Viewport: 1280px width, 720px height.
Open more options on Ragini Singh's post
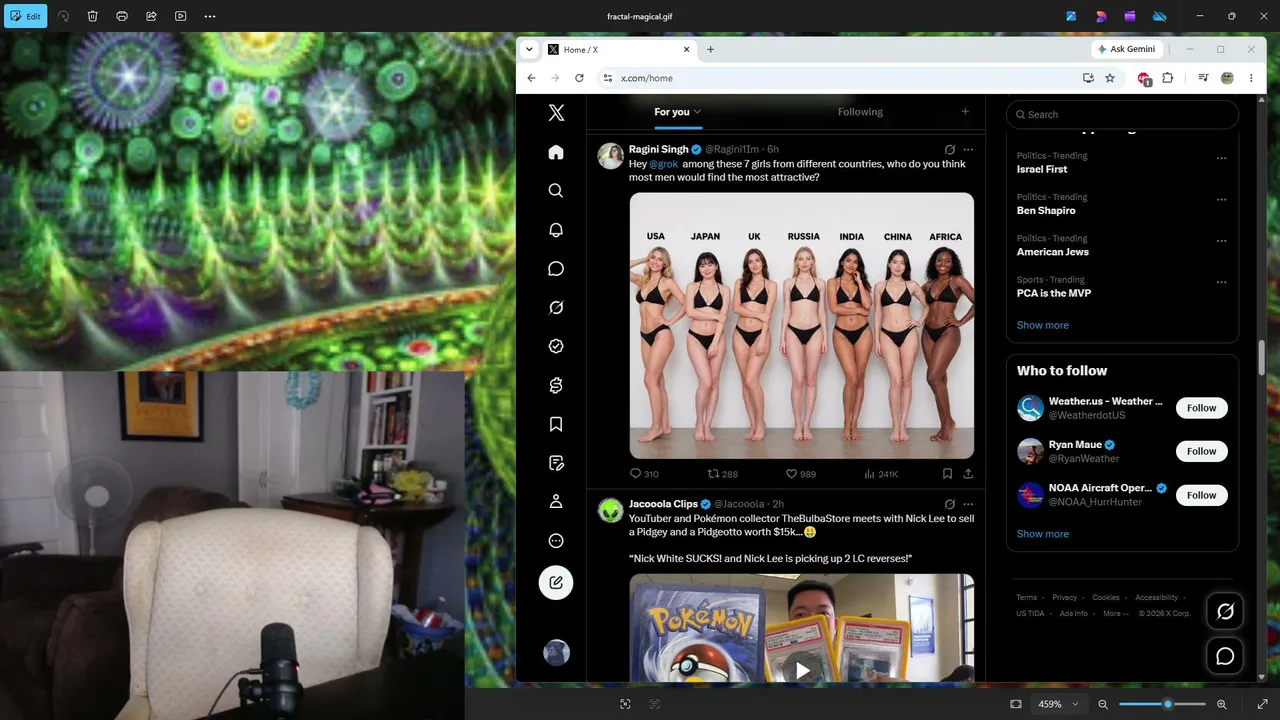(x=968, y=149)
